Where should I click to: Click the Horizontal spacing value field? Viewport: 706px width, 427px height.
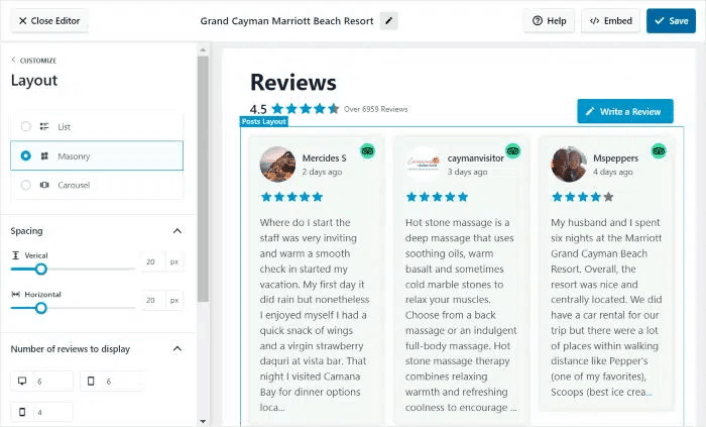(x=153, y=300)
